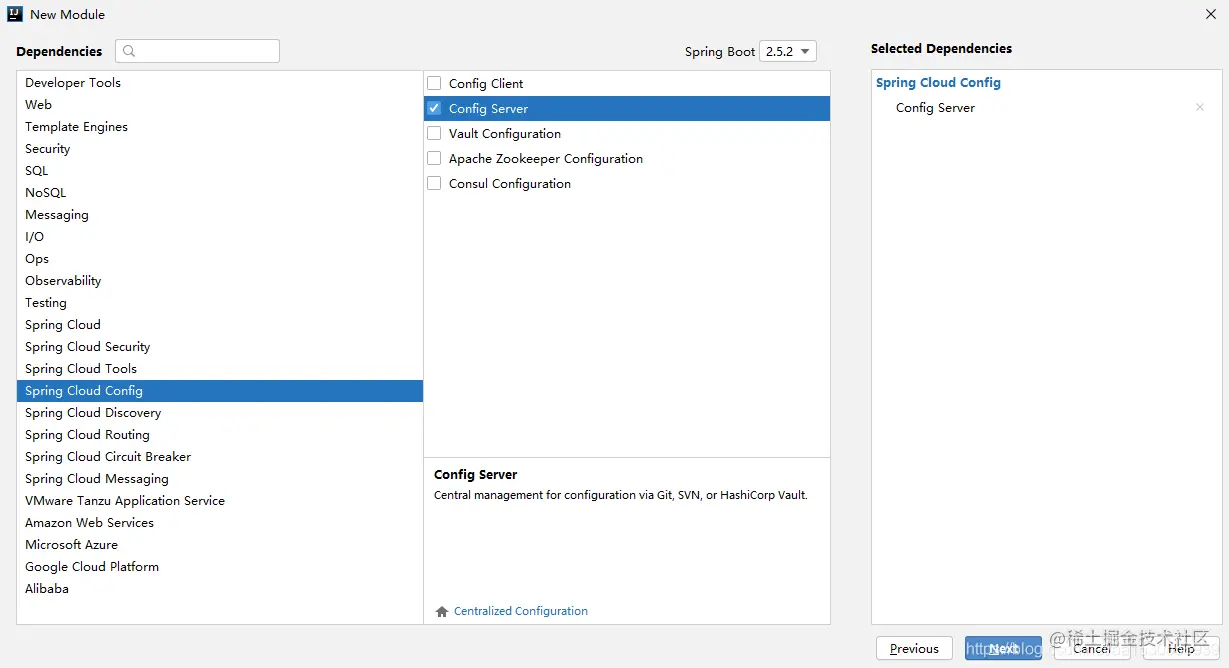This screenshot has width=1229, height=668.
Task: Check Apache Zookeeper Configuration
Action: pos(434,158)
